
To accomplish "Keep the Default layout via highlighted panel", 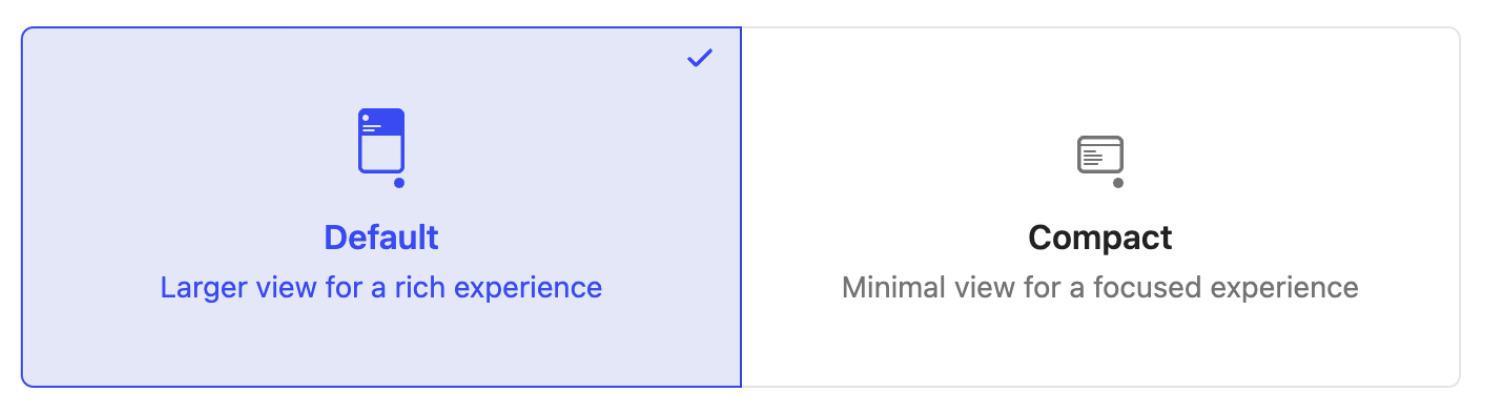I will click(381, 207).
